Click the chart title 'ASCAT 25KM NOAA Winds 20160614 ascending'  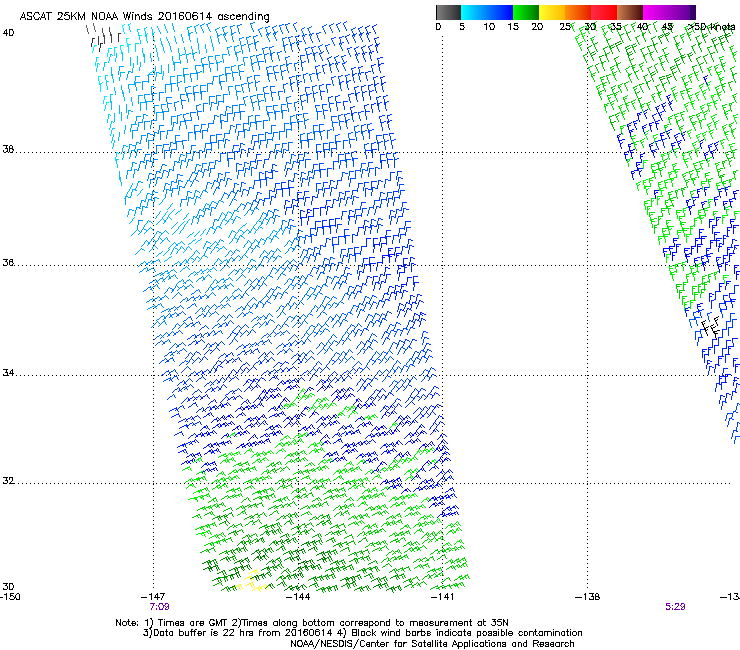144,17
